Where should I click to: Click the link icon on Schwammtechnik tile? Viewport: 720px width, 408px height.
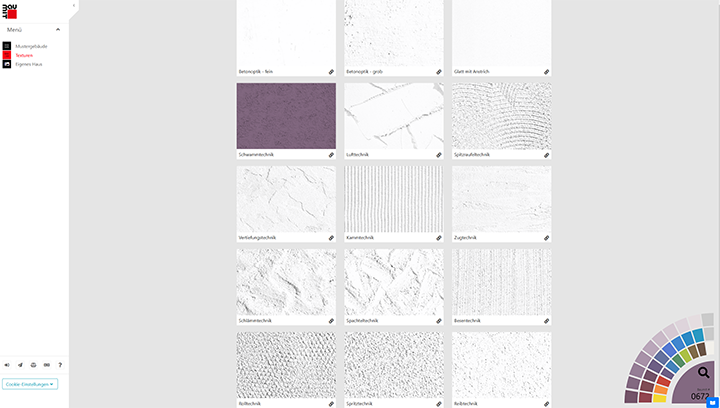(x=331, y=155)
